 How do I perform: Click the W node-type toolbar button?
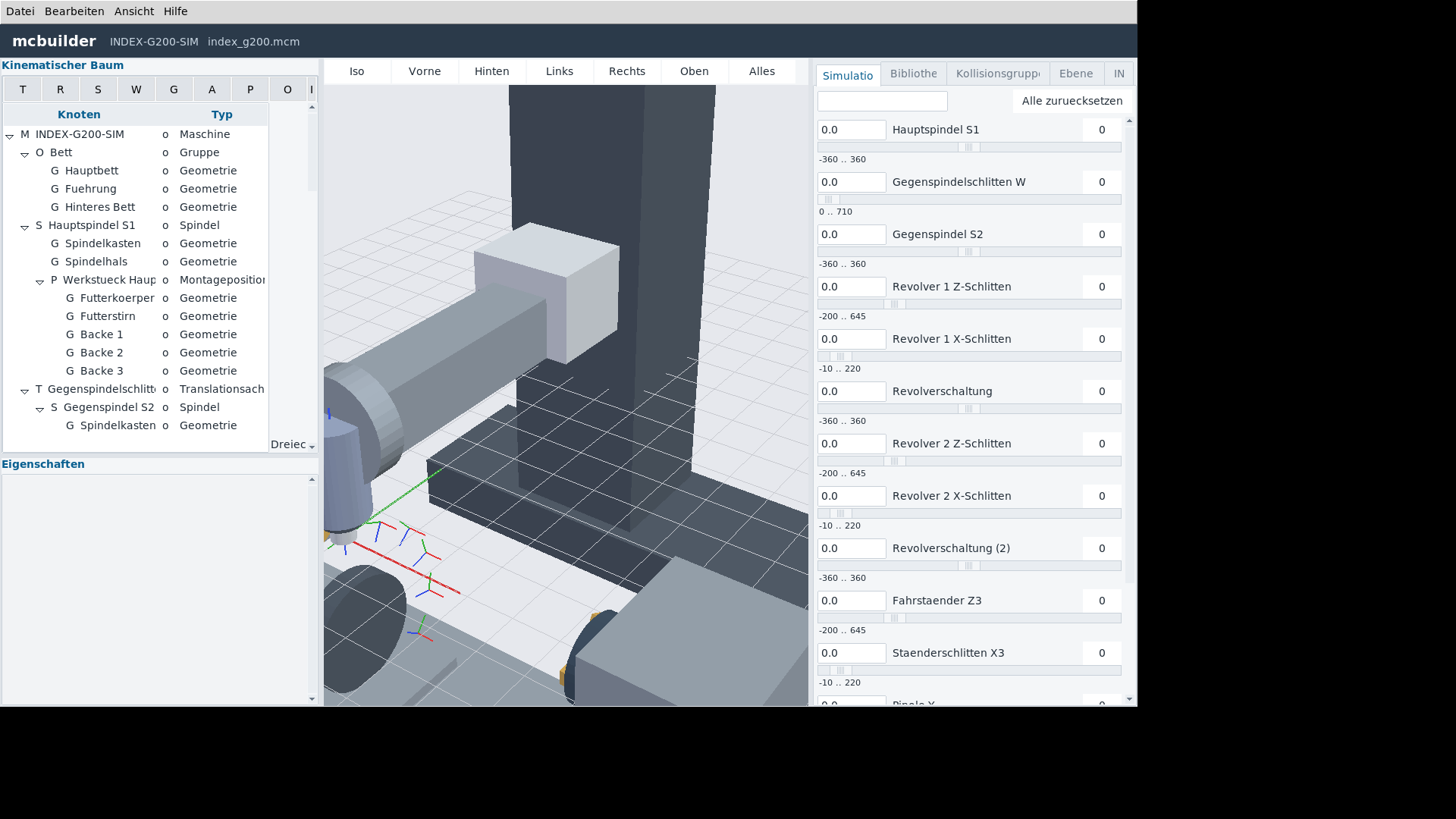point(136,89)
